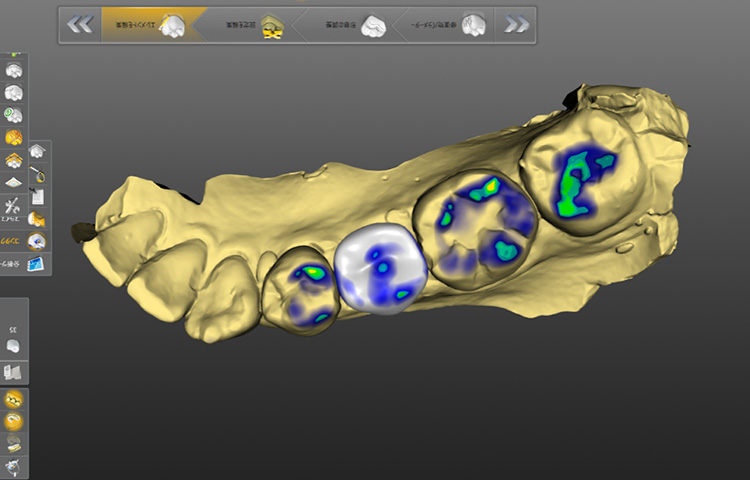Screen dimensions: 750x480
Task: Click the open book icon in lower panel
Action: 14,372
